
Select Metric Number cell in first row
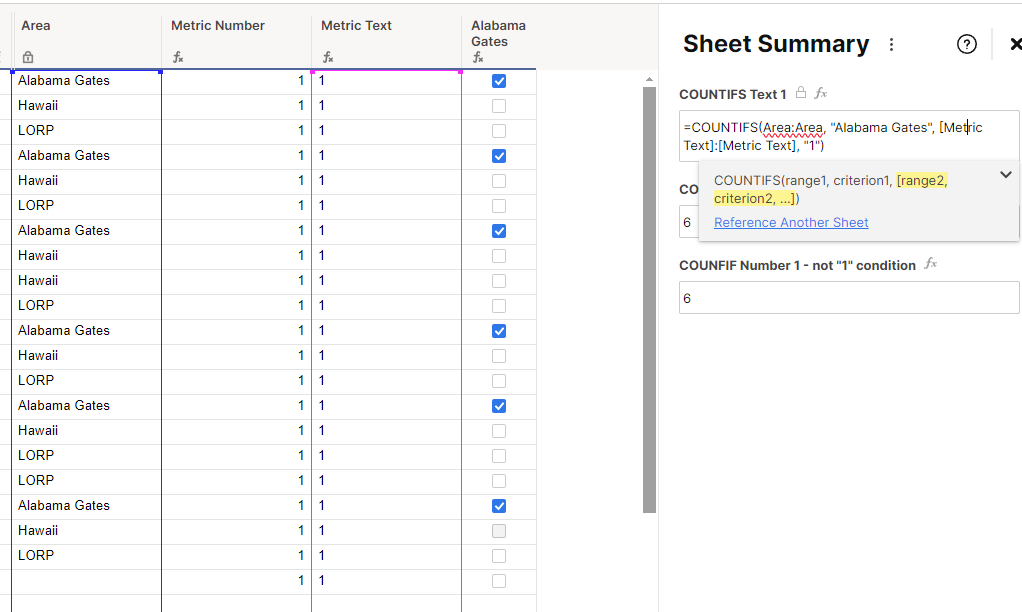237,81
